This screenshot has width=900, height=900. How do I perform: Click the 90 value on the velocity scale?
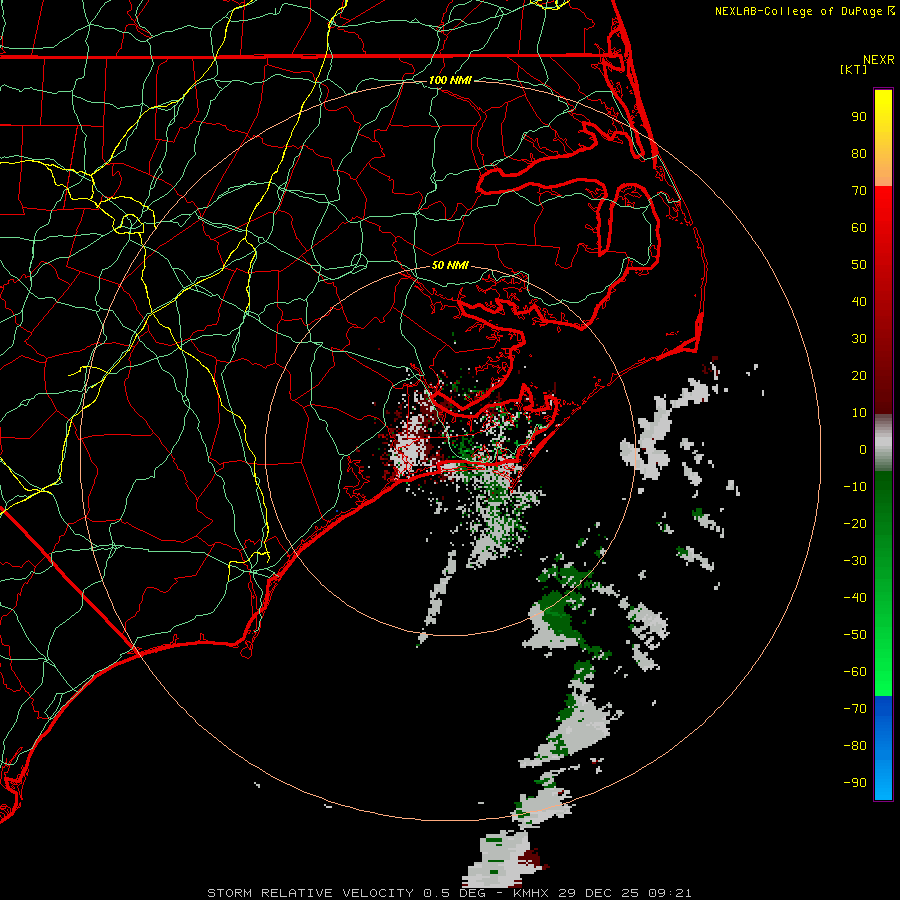pyautogui.click(x=859, y=117)
